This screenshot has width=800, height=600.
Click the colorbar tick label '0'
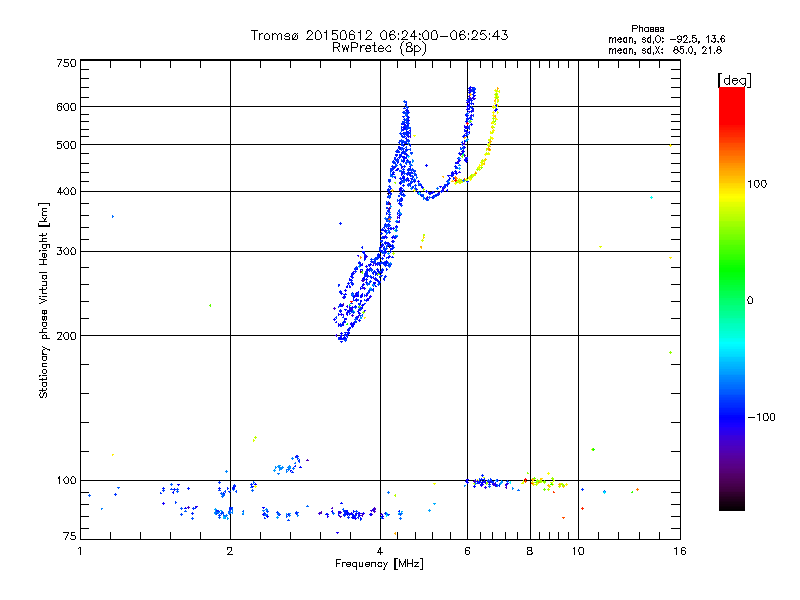point(750,301)
